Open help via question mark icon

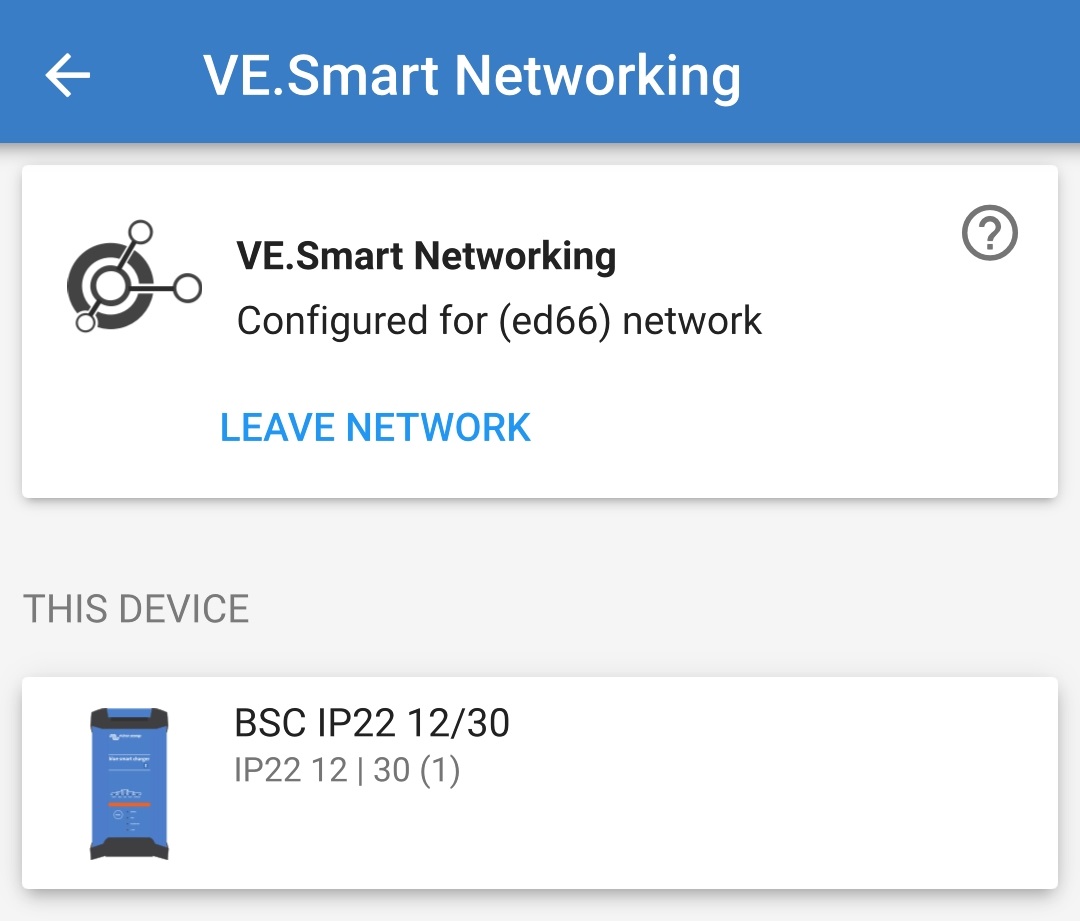pyautogui.click(x=989, y=235)
